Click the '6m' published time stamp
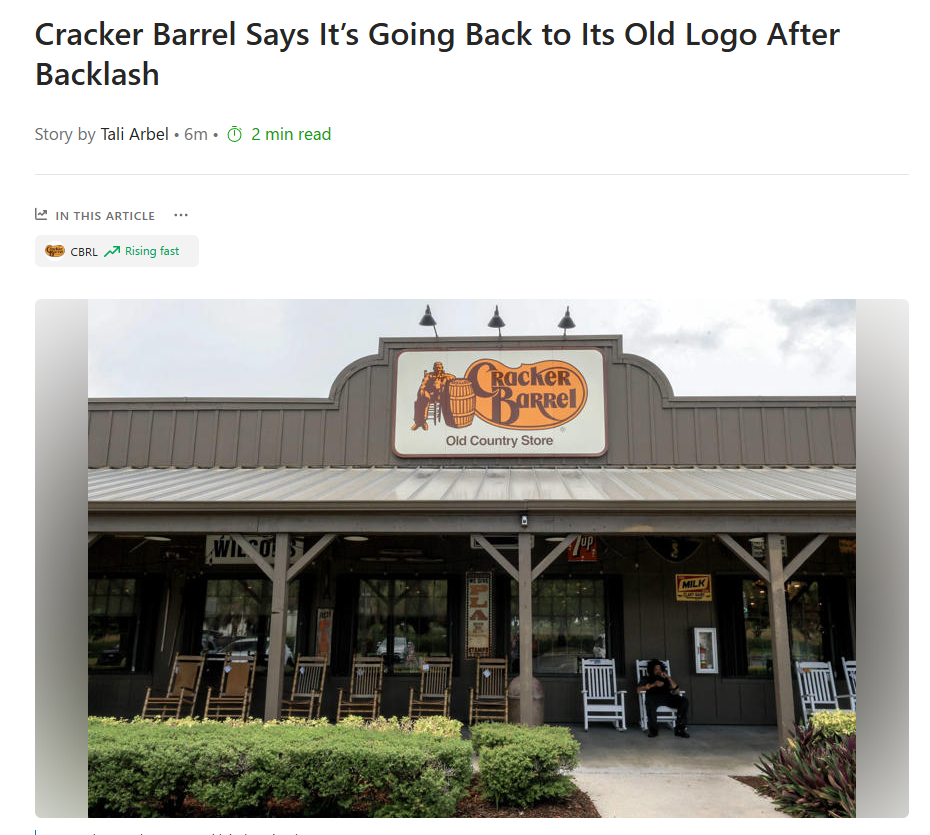The height and width of the screenshot is (835, 930). pos(196,135)
